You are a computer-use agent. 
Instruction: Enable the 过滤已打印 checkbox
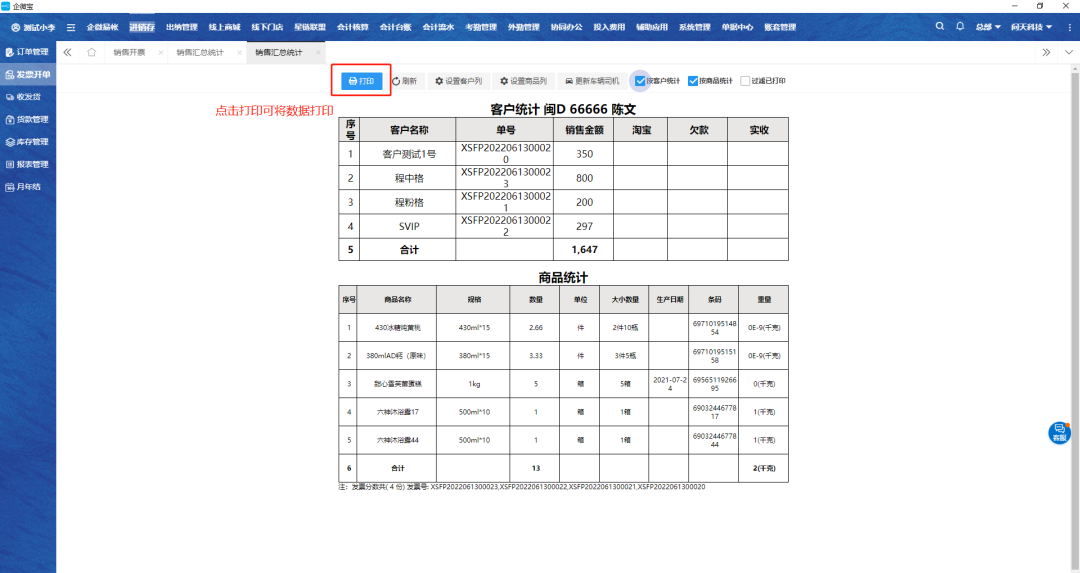click(x=745, y=81)
